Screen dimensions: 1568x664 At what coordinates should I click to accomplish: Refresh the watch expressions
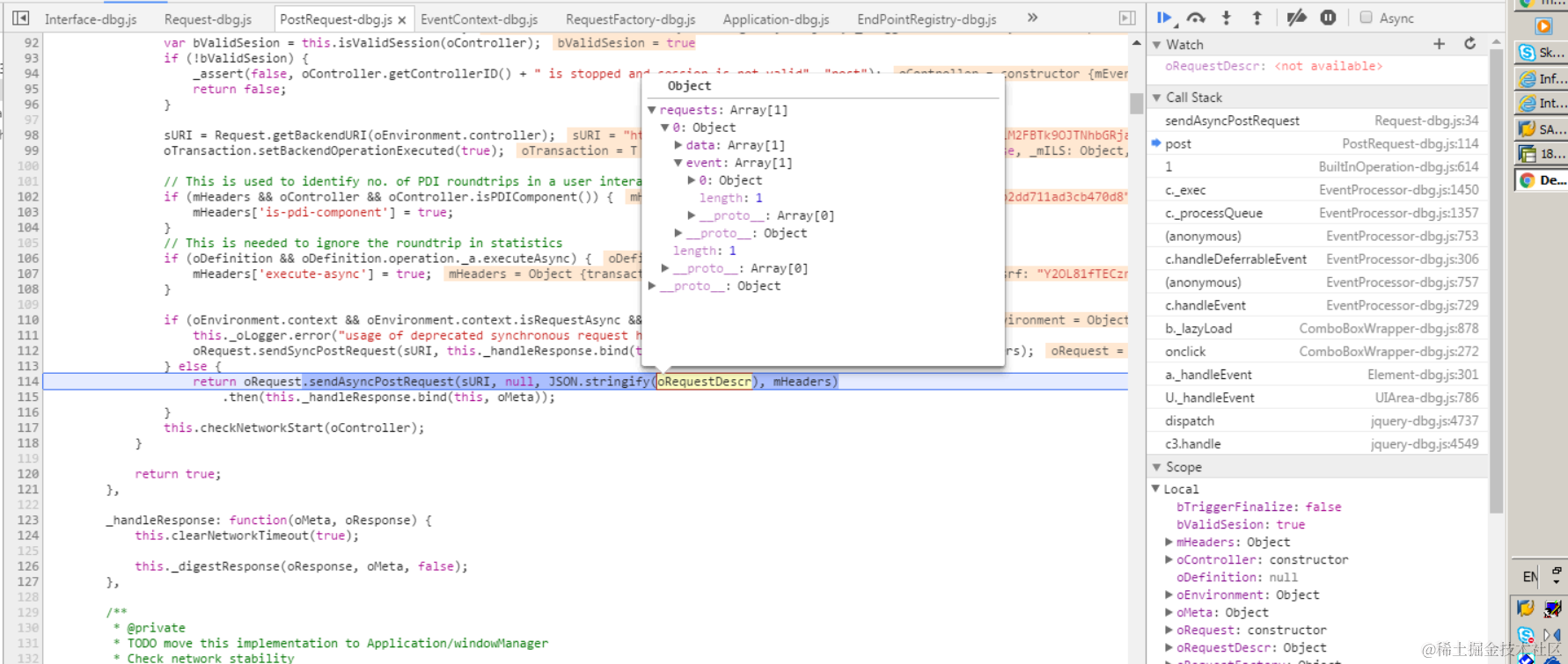tap(1469, 44)
